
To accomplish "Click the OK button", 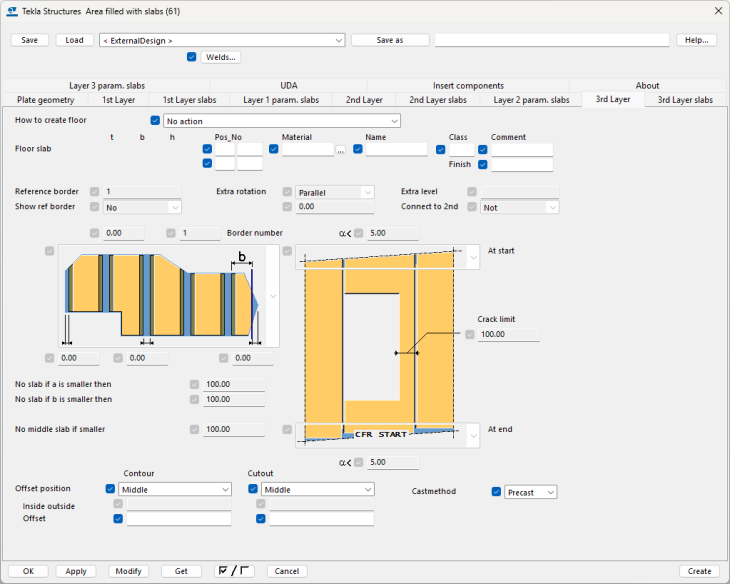I will click(28, 571).
